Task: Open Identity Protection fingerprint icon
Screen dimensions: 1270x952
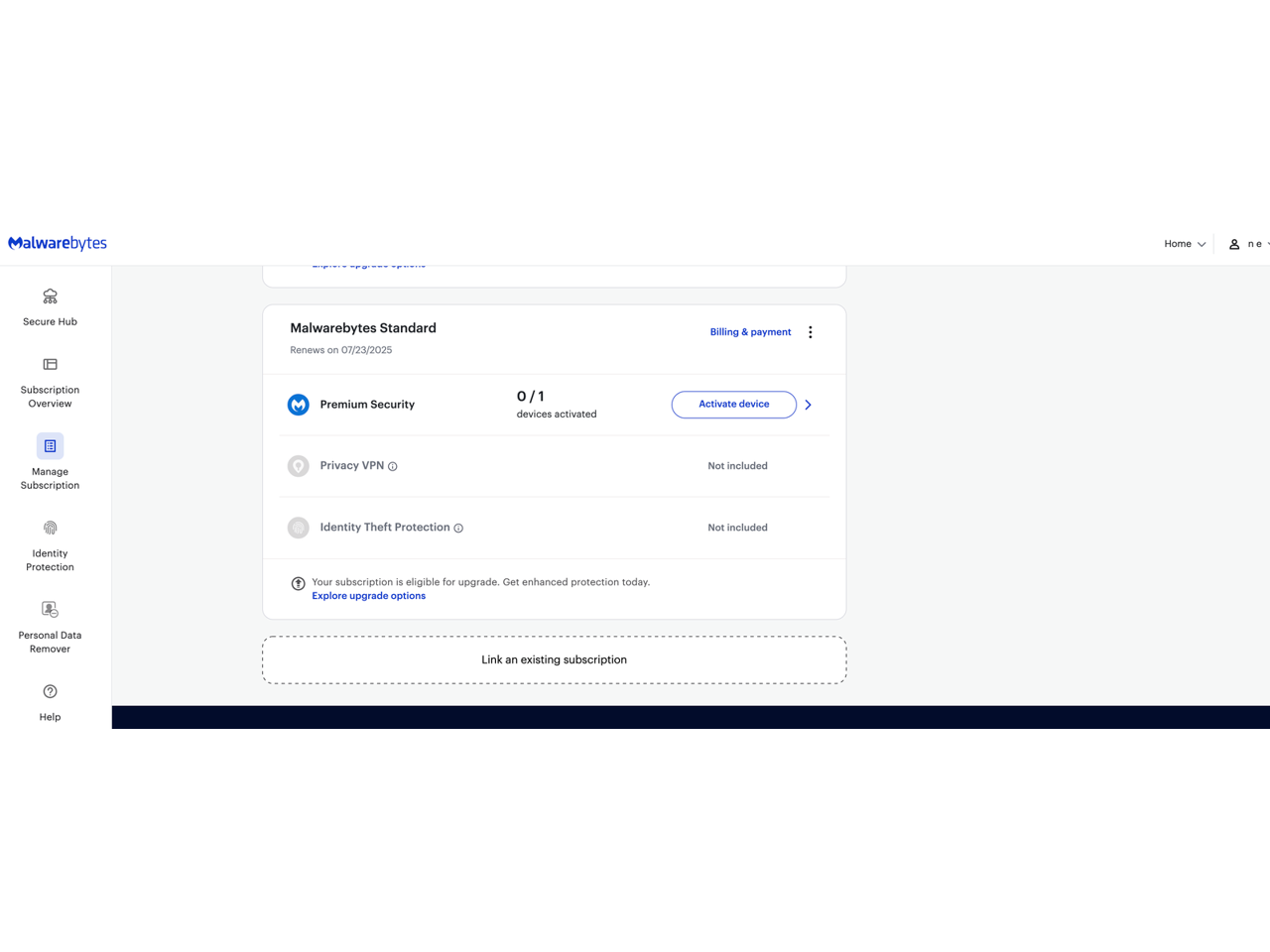Action: [x=50, y=528]
